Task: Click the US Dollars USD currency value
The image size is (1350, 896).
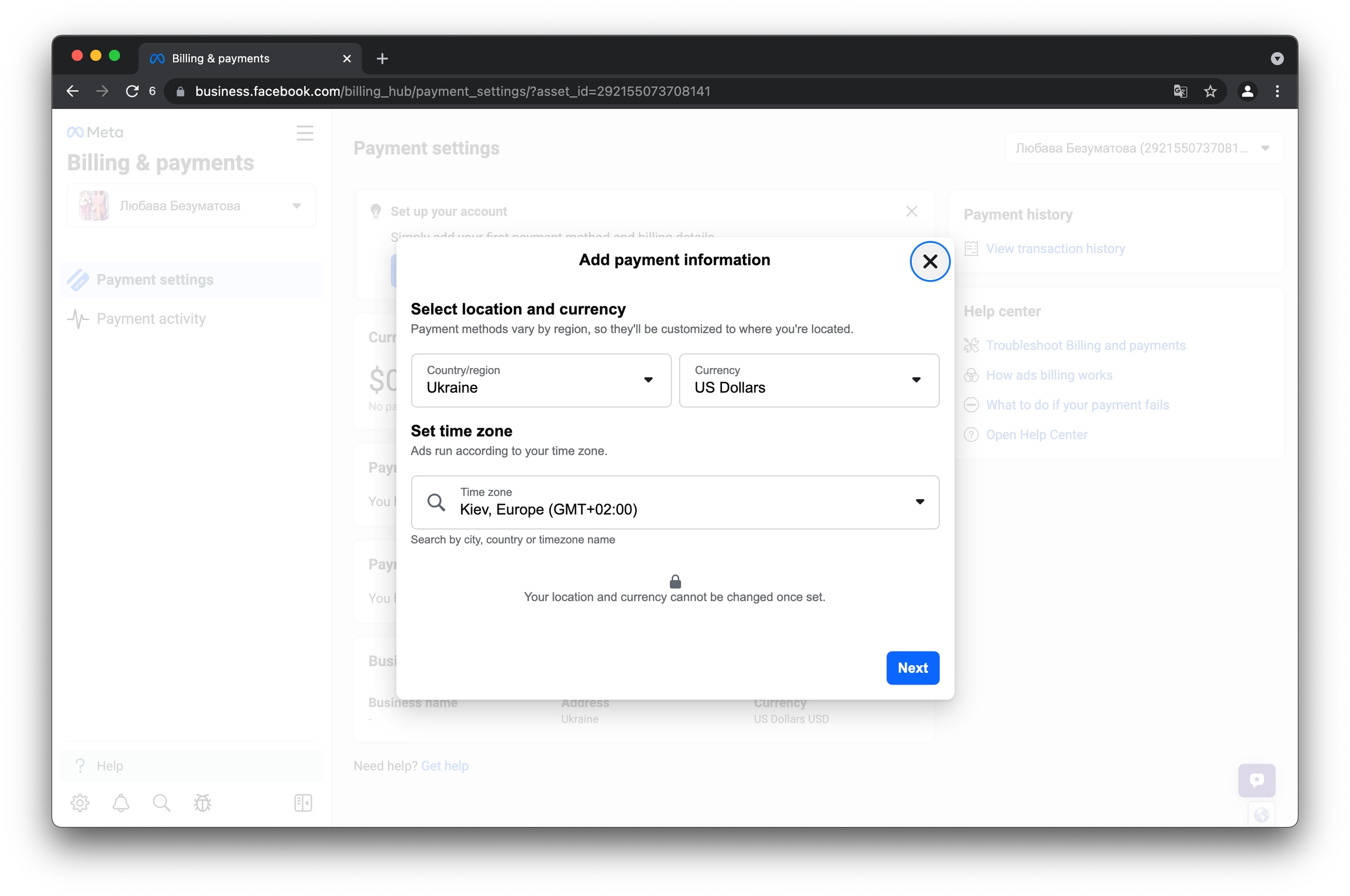Action: click(791, 719)
